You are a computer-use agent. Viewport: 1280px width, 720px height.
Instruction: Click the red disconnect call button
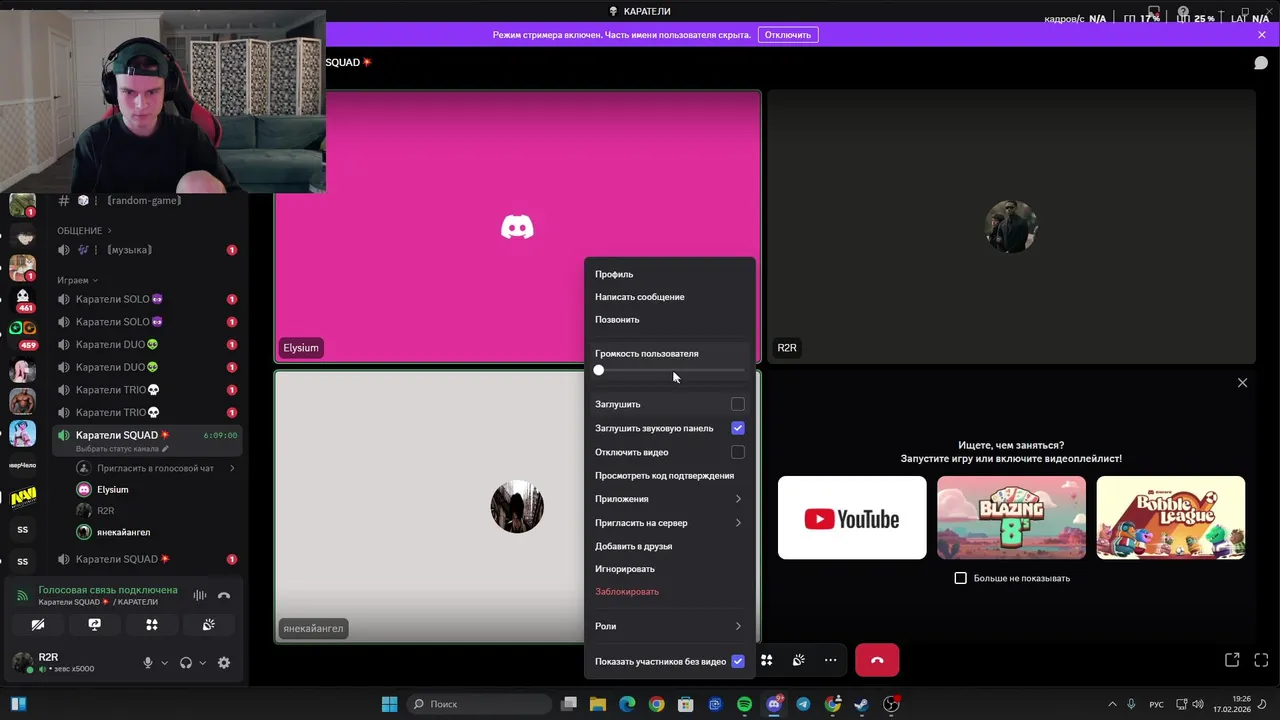tap(877, 660)
